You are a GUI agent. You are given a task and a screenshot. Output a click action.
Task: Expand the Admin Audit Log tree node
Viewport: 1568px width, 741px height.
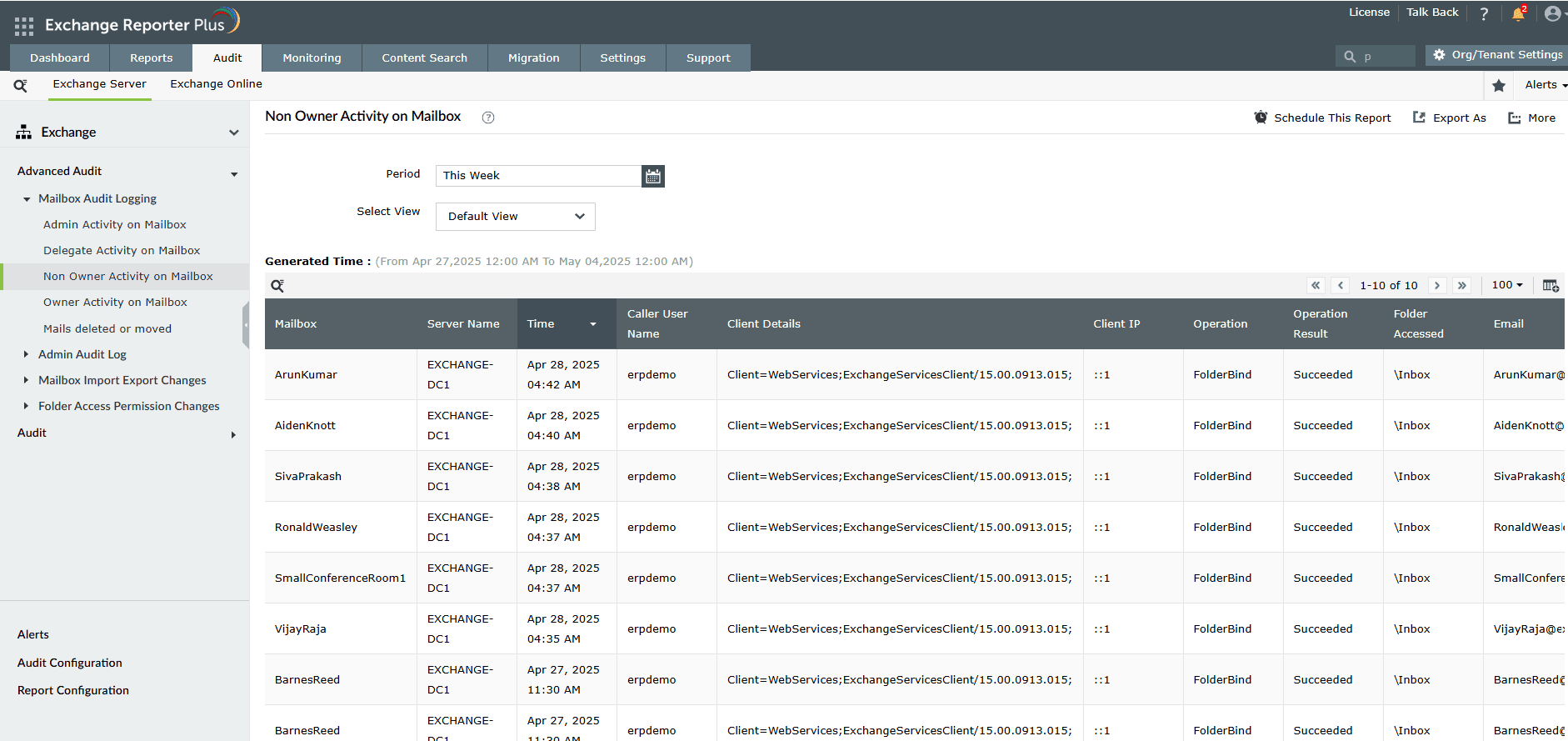point(26,354)
